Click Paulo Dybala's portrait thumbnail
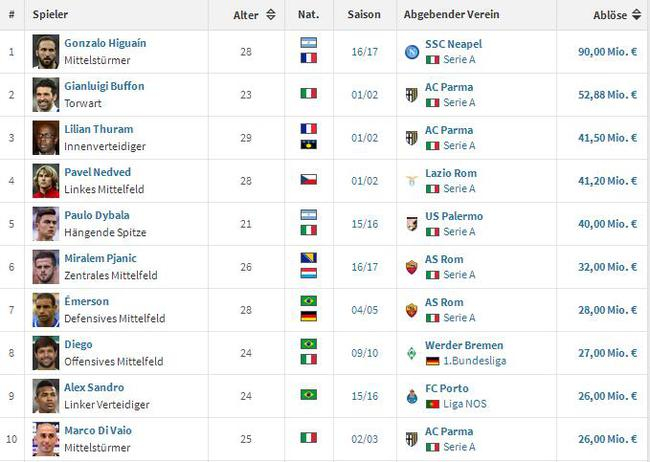 (45, 223)
